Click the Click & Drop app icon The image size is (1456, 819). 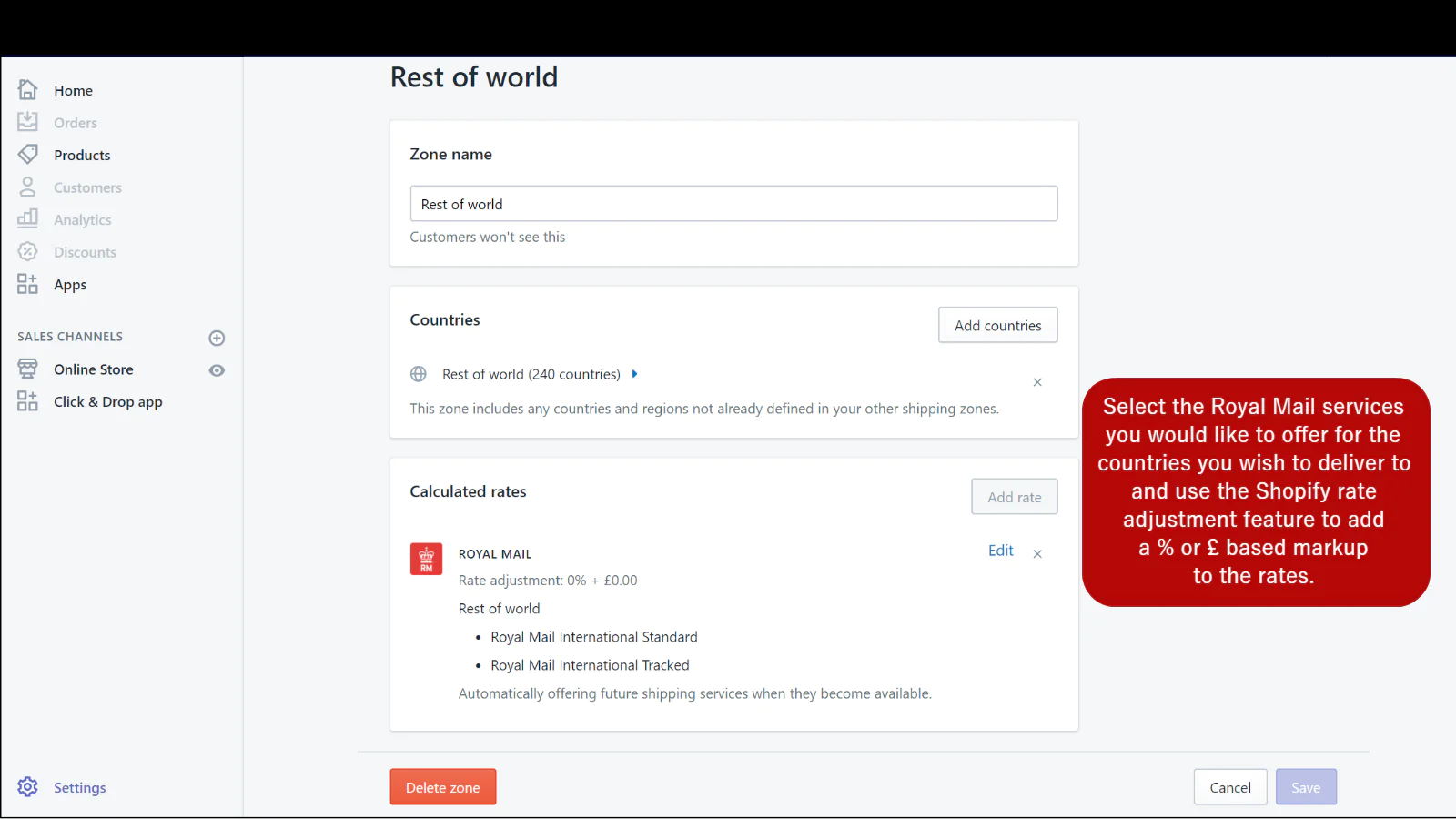pos(27,401)
